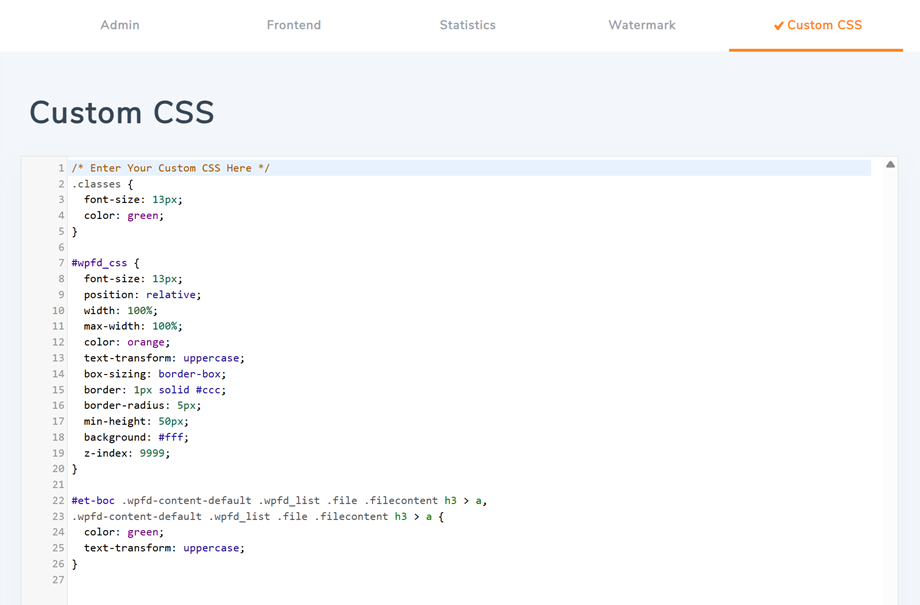Click line number 21 in the gutter
Viewport: 920px width, 605px height.
58,485
